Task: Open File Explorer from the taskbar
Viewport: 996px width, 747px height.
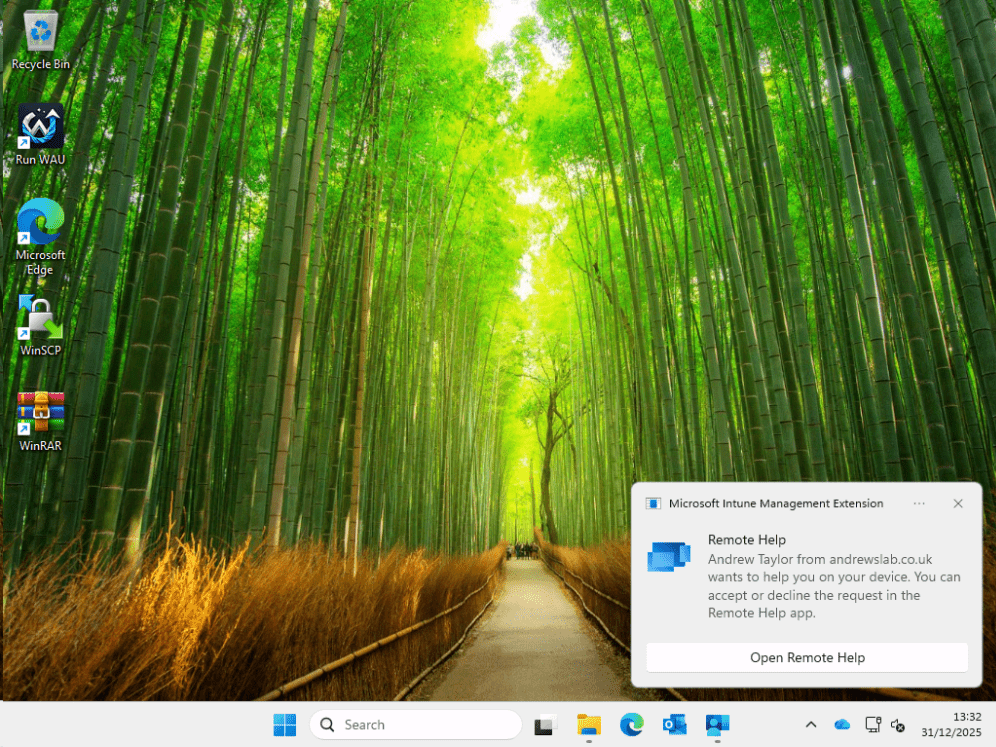Action: click(588, 724)
